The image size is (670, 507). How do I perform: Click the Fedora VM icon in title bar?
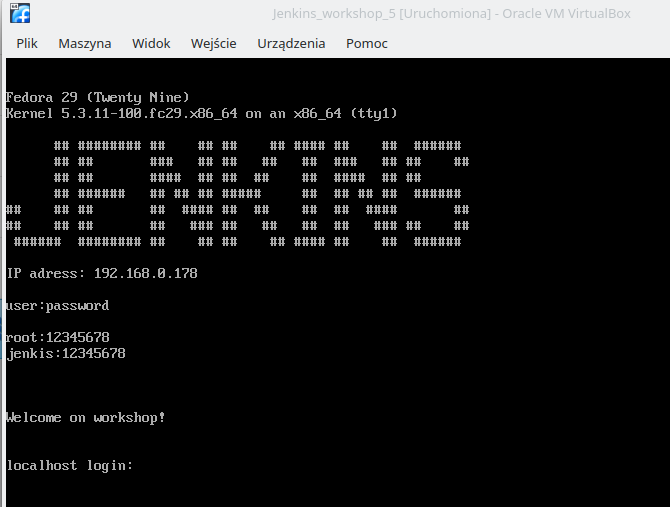(x=20, y=13)
